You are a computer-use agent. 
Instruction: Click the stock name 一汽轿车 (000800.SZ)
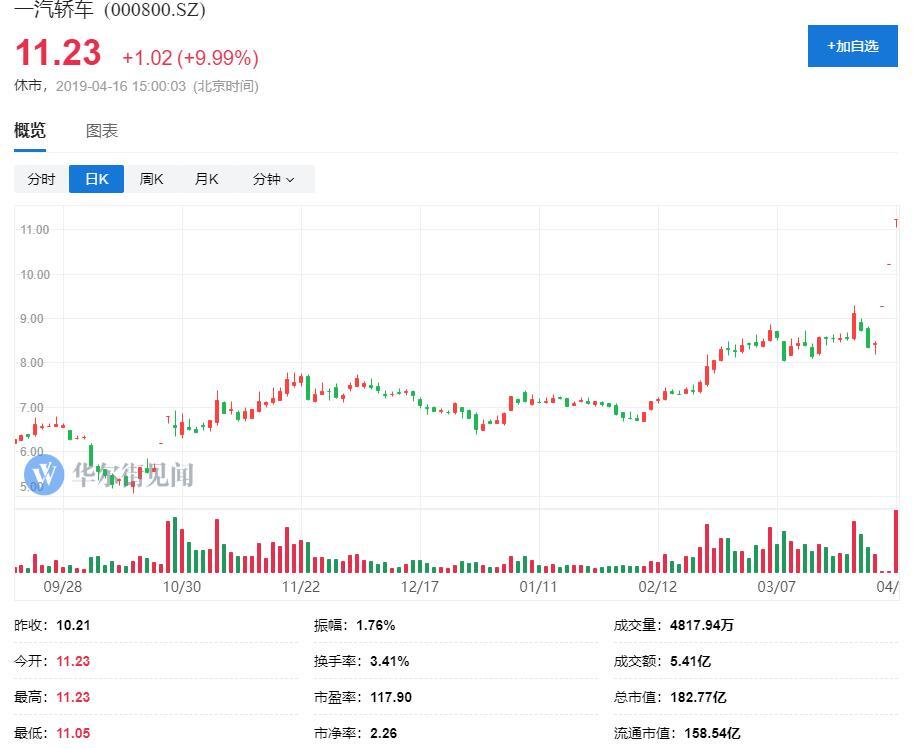pyautogui.click(x=109, y=10)
